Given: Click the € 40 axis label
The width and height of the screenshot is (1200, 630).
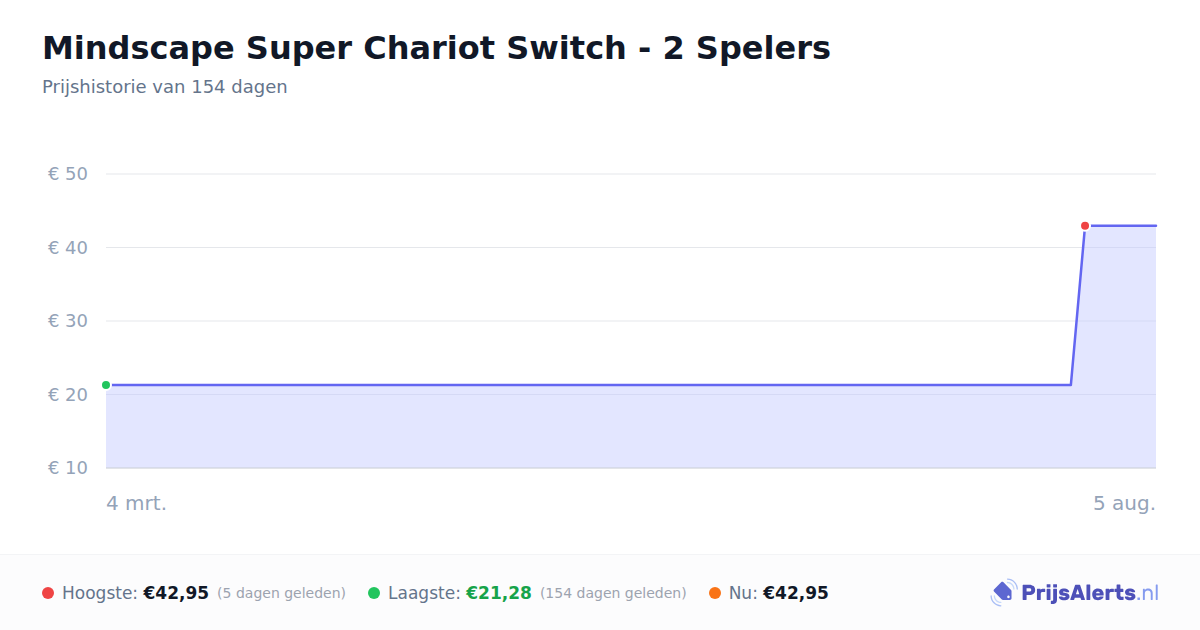Looking at the screenshot, I should (x=68, y=247).
